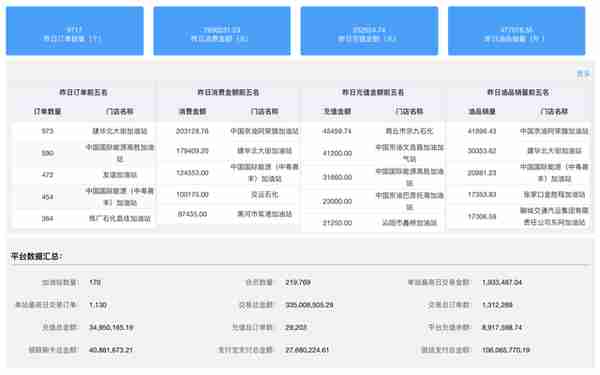The height and width of the screenshot is (375, 600).
Task: Click the fourth blue card showing 47706.56
Action: 517,31
